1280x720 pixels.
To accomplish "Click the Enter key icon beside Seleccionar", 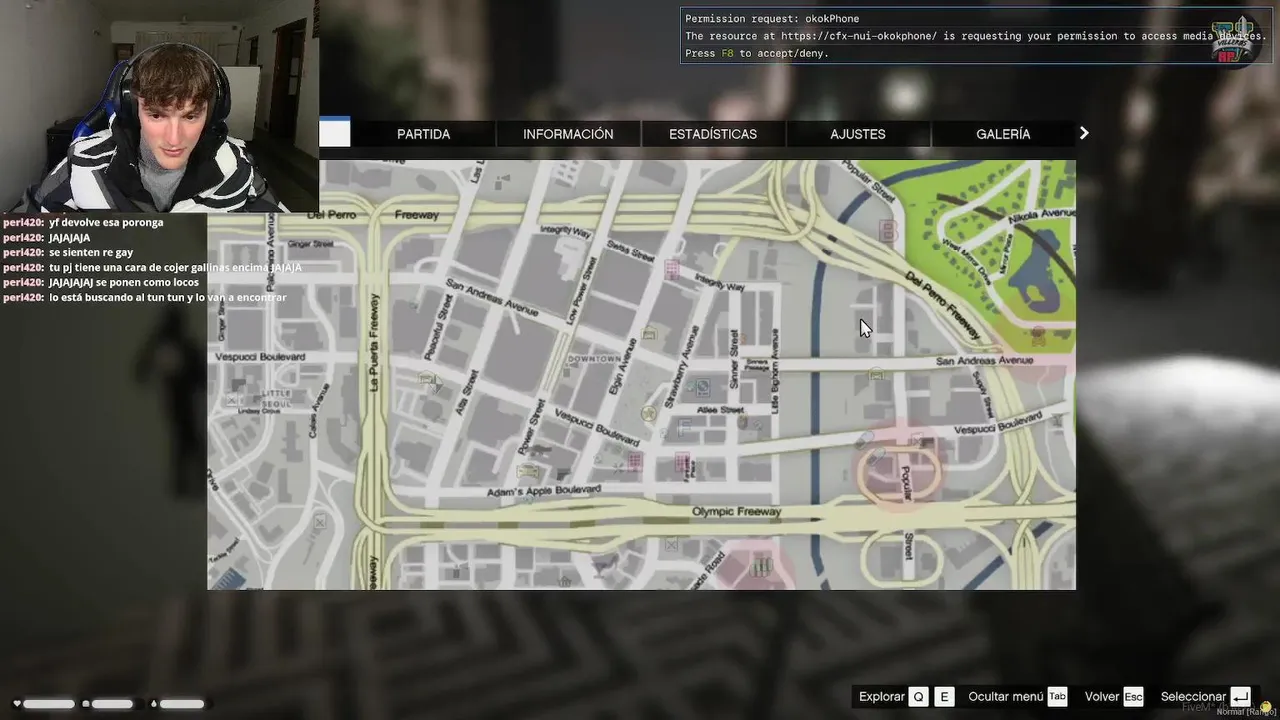I will pos(1240,697).
